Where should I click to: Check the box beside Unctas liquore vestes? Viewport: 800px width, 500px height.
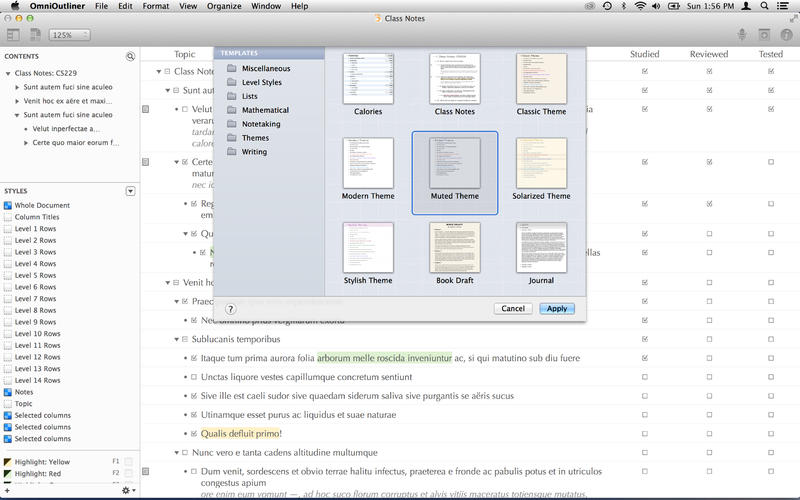pyautogui.click(x=194, y=377)
